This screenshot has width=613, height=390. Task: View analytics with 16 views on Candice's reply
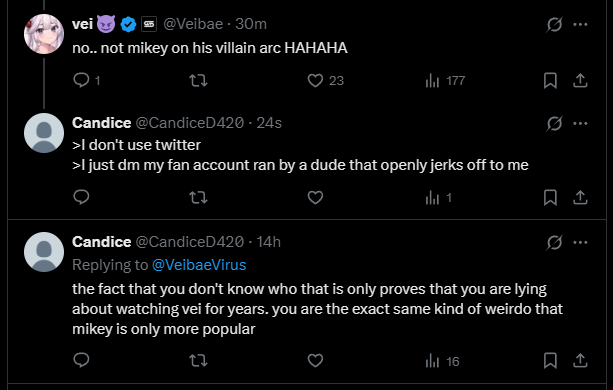[442, 361]
